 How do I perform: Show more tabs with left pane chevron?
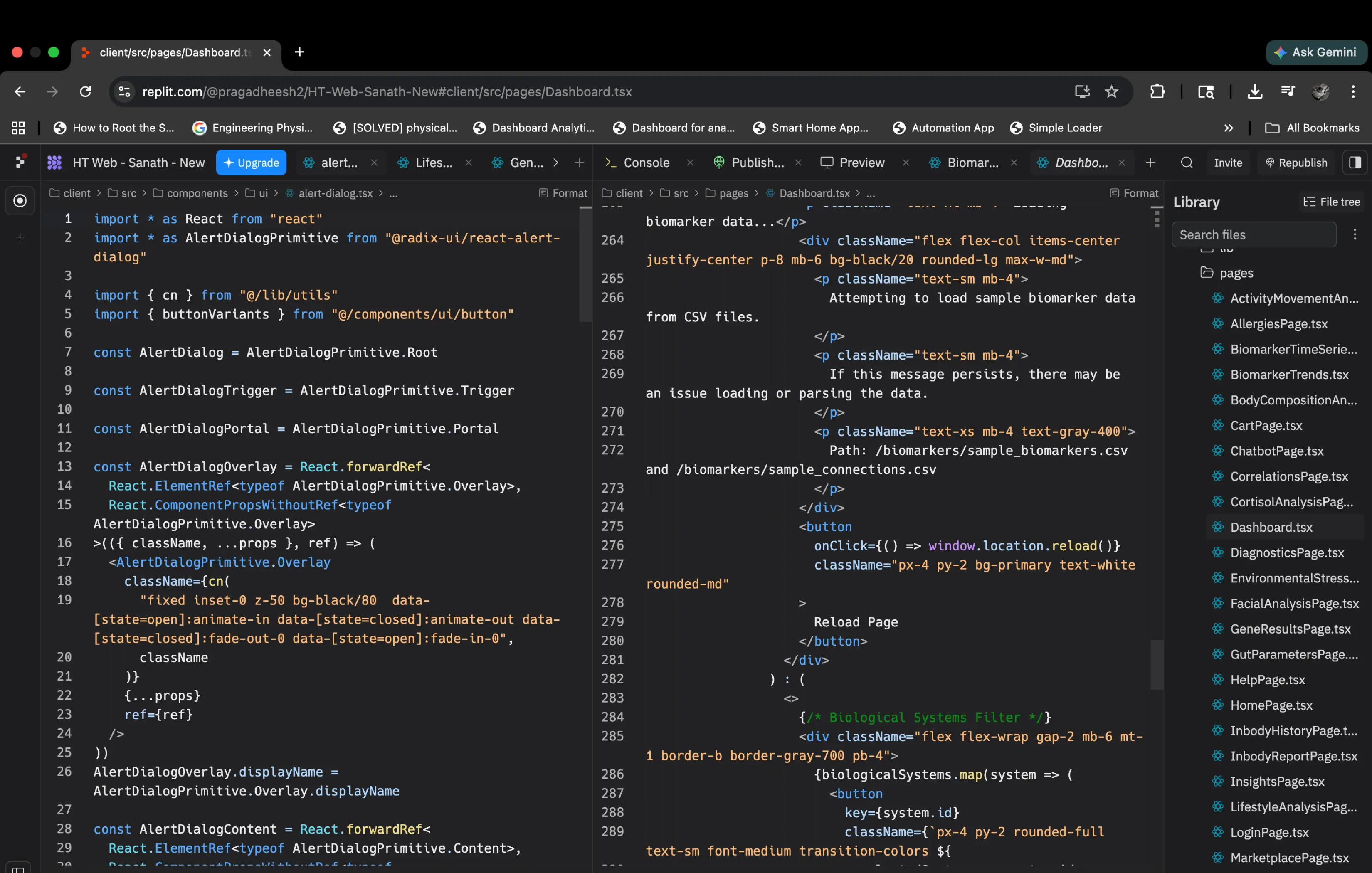coord(556,163)
